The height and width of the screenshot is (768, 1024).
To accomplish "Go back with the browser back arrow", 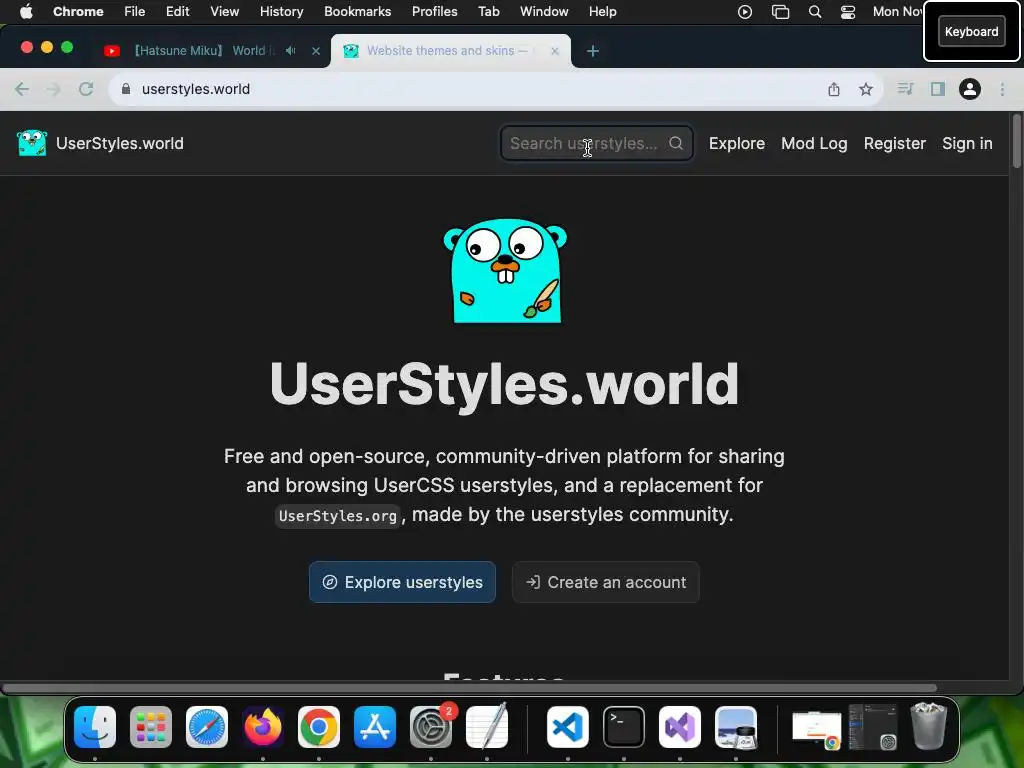I will tap(22, 89).
